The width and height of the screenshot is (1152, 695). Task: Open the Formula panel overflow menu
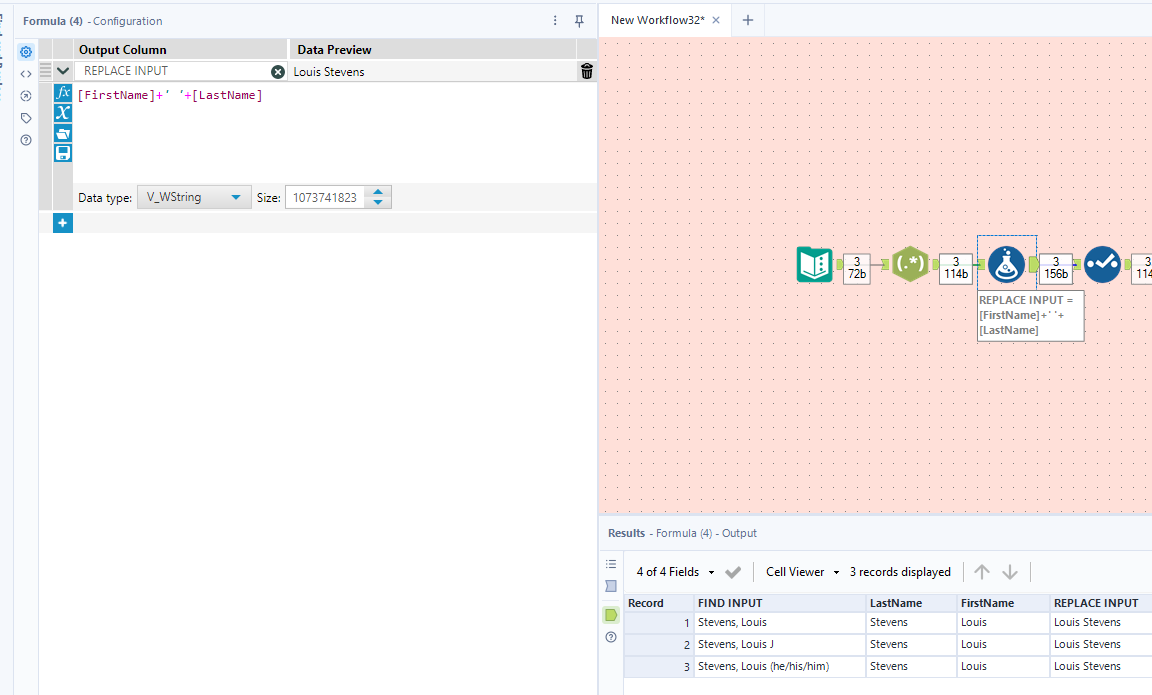click(x=555, y=20)
